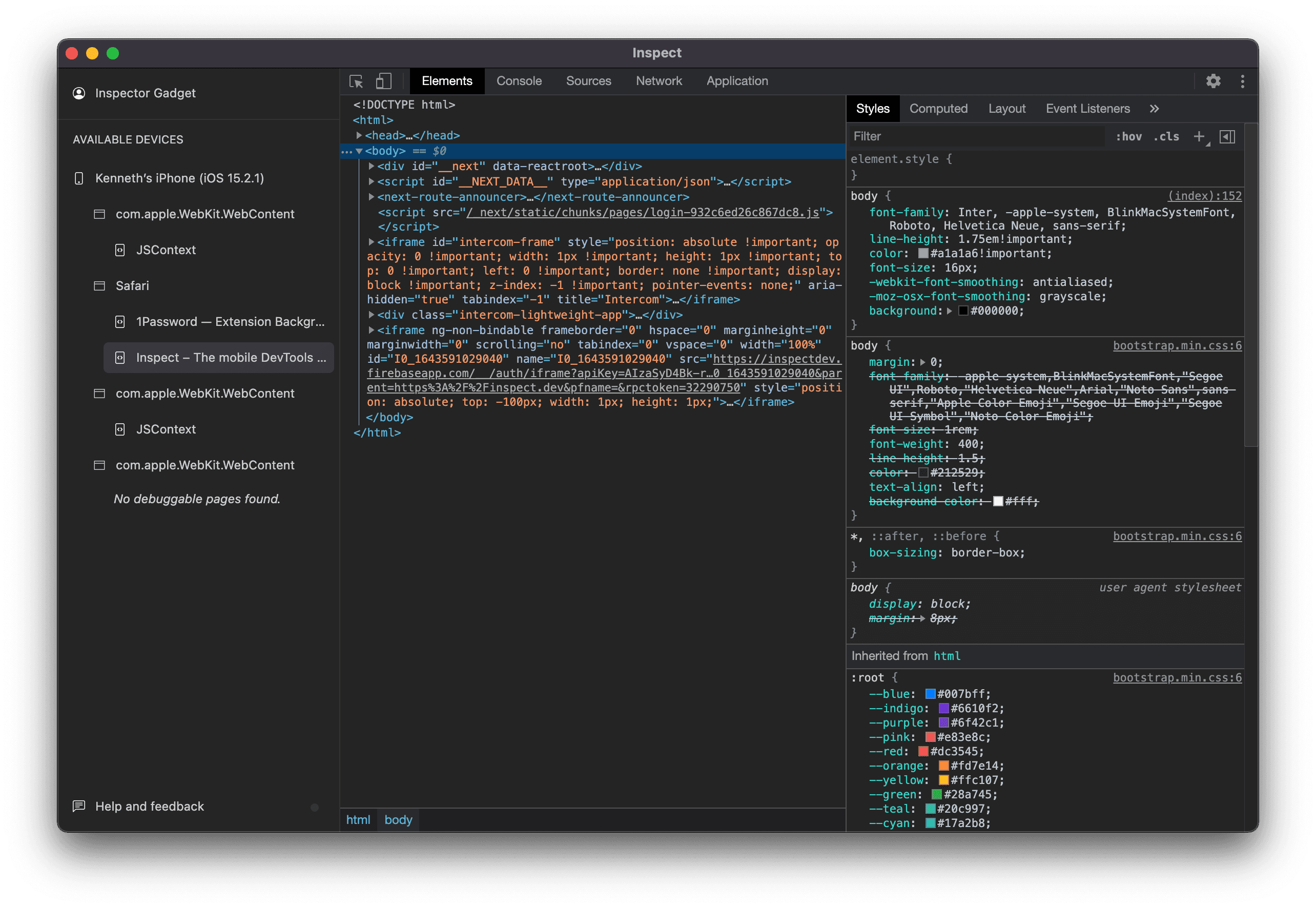Toggle the device emulation mode
This screenshot has height=908, width=1316.
pyautogui.click(x=384, y=81)
